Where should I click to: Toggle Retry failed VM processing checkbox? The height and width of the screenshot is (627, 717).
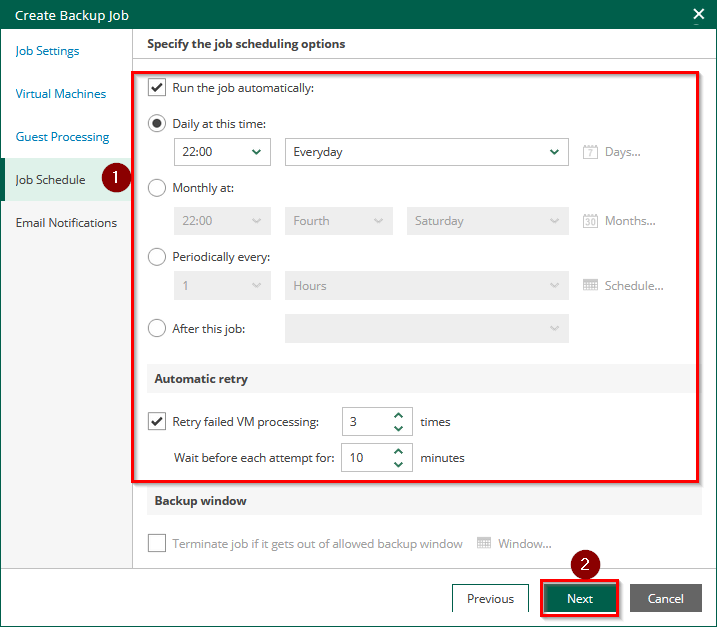tap(157, 421)
